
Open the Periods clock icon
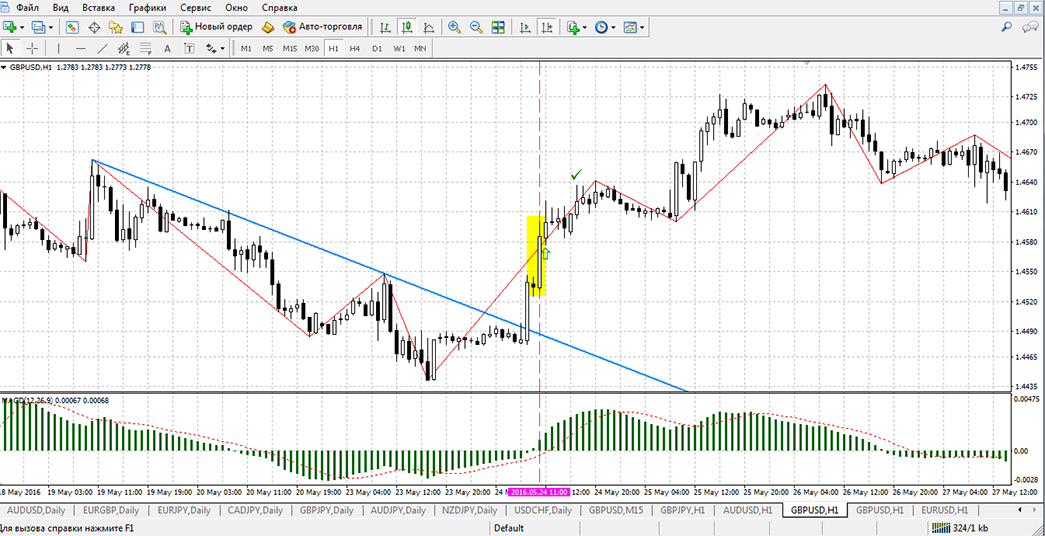[601, 27]
